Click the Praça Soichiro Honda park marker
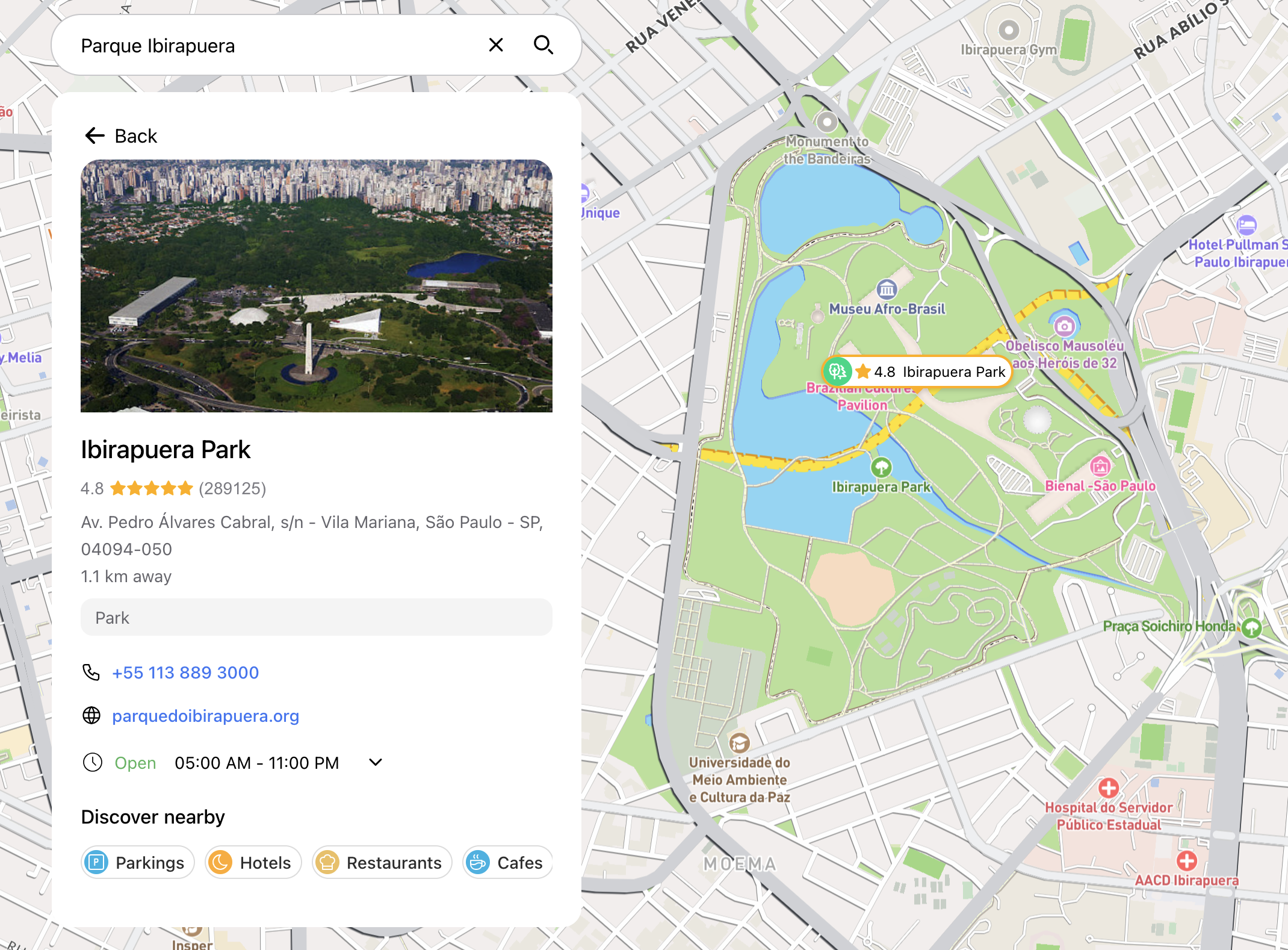Viewport: 1288px width, 950px height. pos(1252,627)
